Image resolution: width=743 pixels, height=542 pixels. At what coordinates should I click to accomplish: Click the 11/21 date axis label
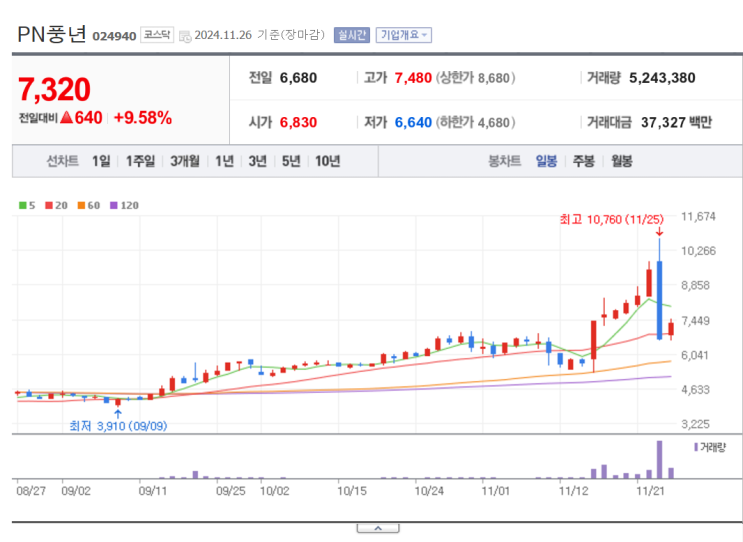650,491
